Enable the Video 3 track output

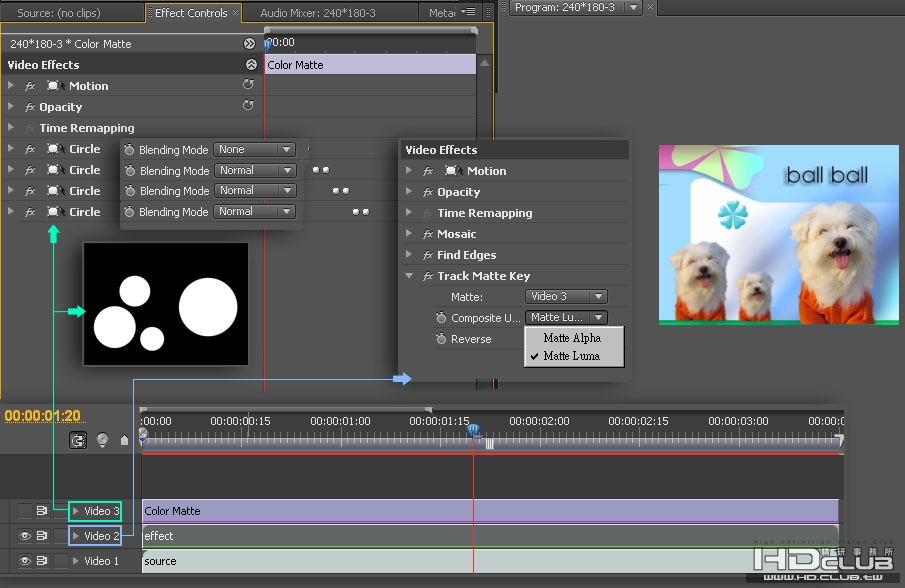(24, 511)
